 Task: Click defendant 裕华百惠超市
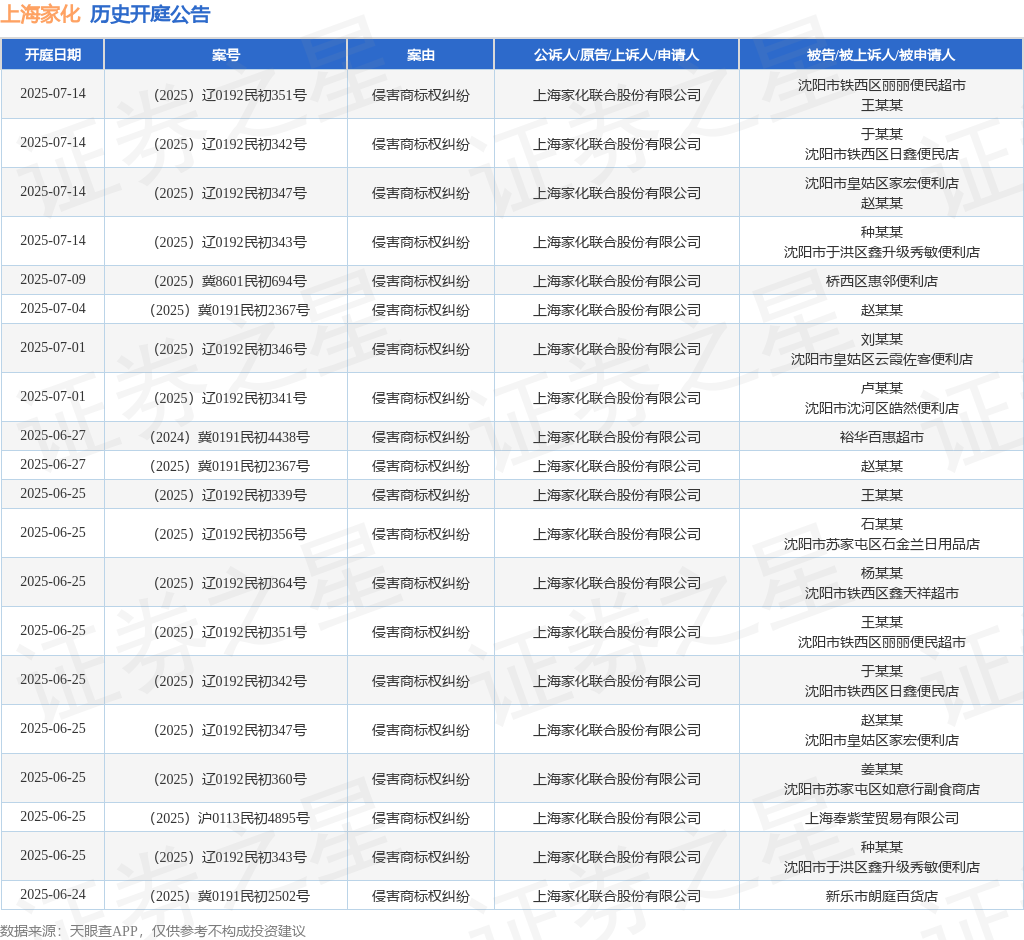[881, 437]
